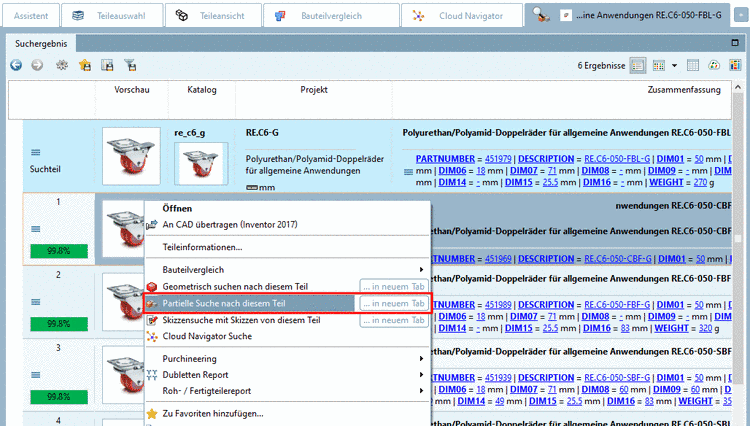Switch to list view mode icon

pos(638,66)
